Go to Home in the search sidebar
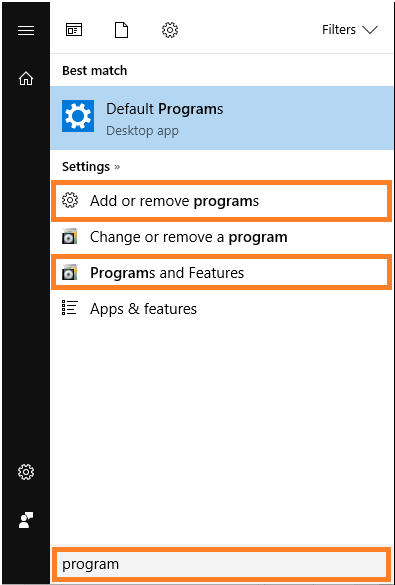Screen dimensions: 395x585 (x=26, y=78)
